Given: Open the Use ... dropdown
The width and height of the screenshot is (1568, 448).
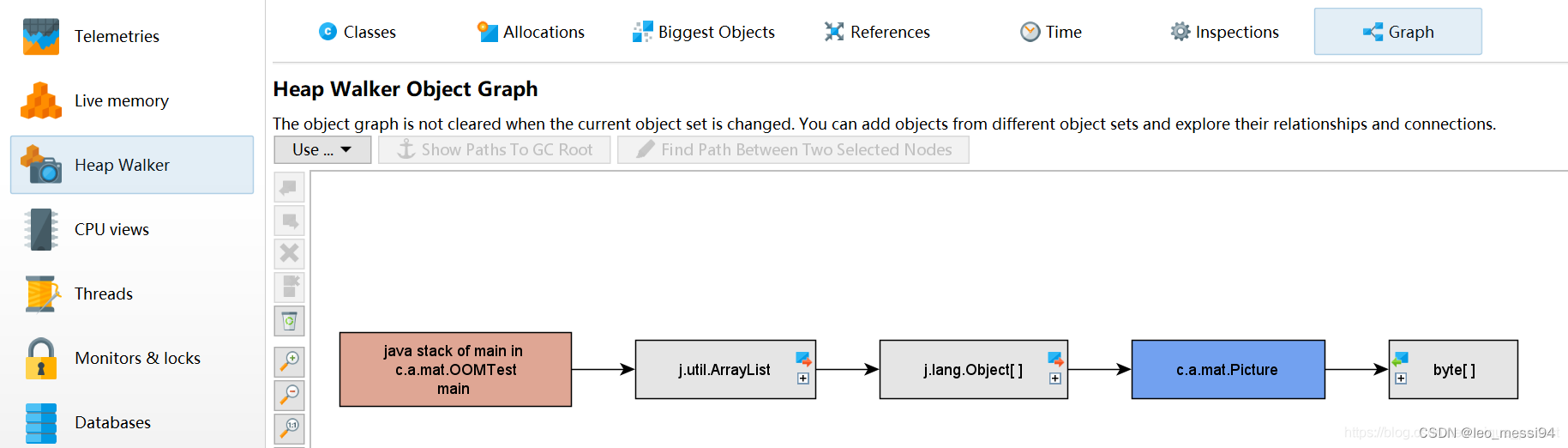Looking at the screenshot, I should point(322,149).
